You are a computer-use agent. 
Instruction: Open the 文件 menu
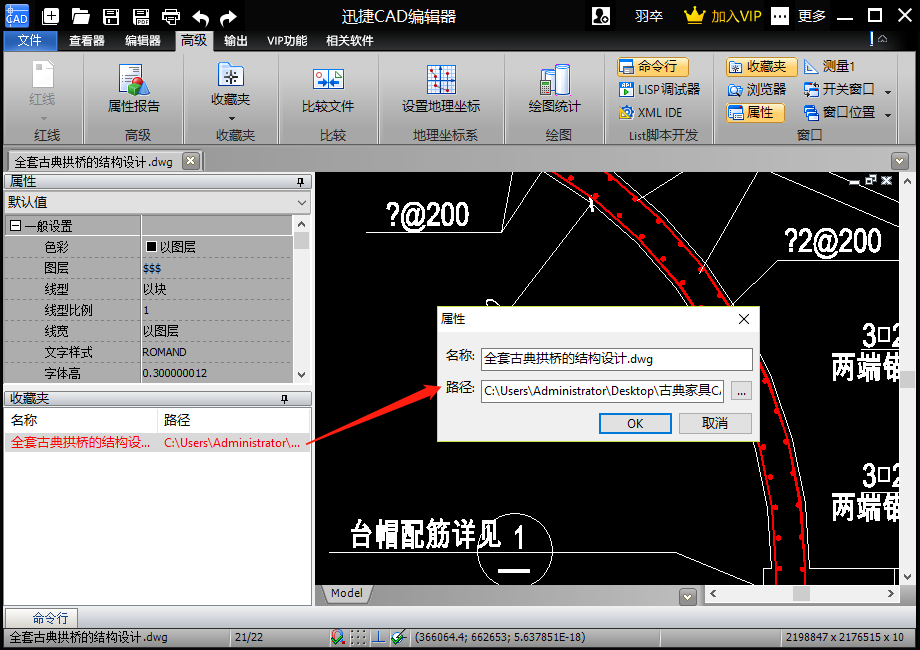click(30, 40)
